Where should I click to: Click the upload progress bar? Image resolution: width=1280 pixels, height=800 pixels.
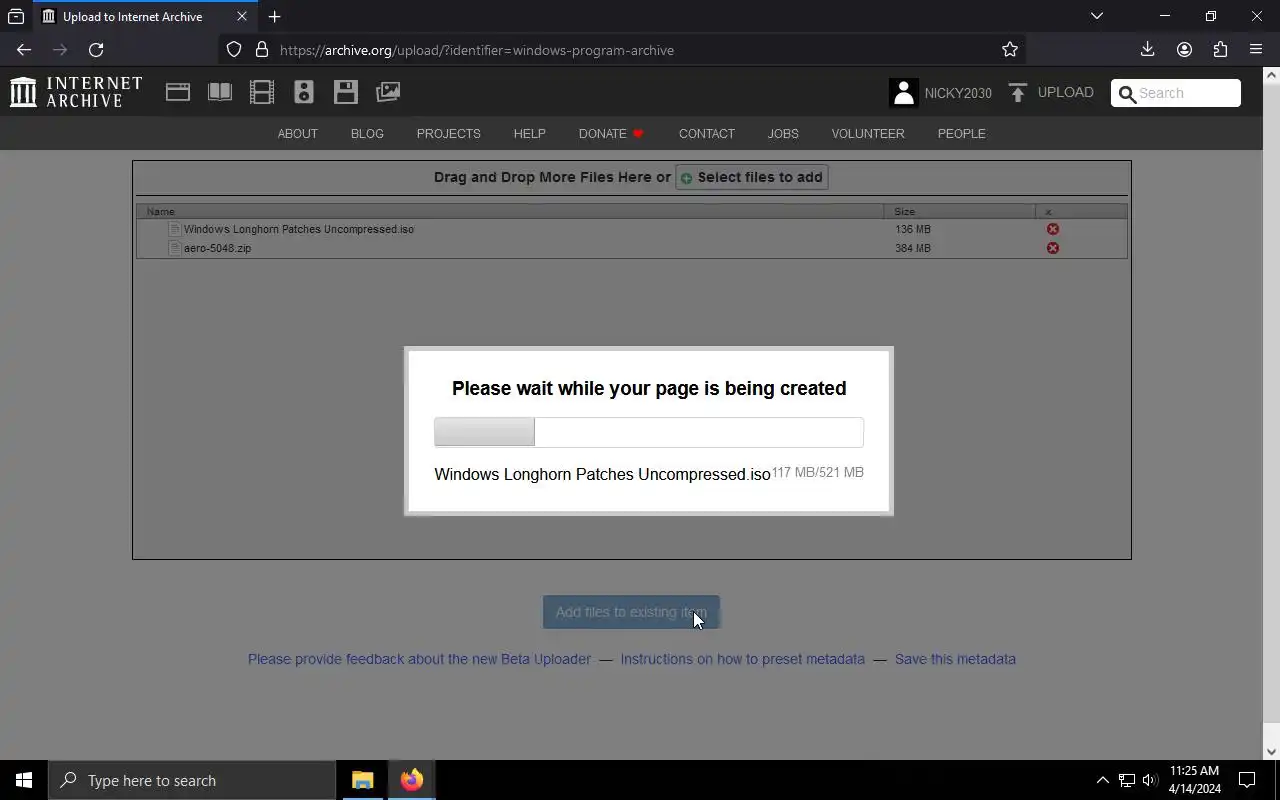649,432
